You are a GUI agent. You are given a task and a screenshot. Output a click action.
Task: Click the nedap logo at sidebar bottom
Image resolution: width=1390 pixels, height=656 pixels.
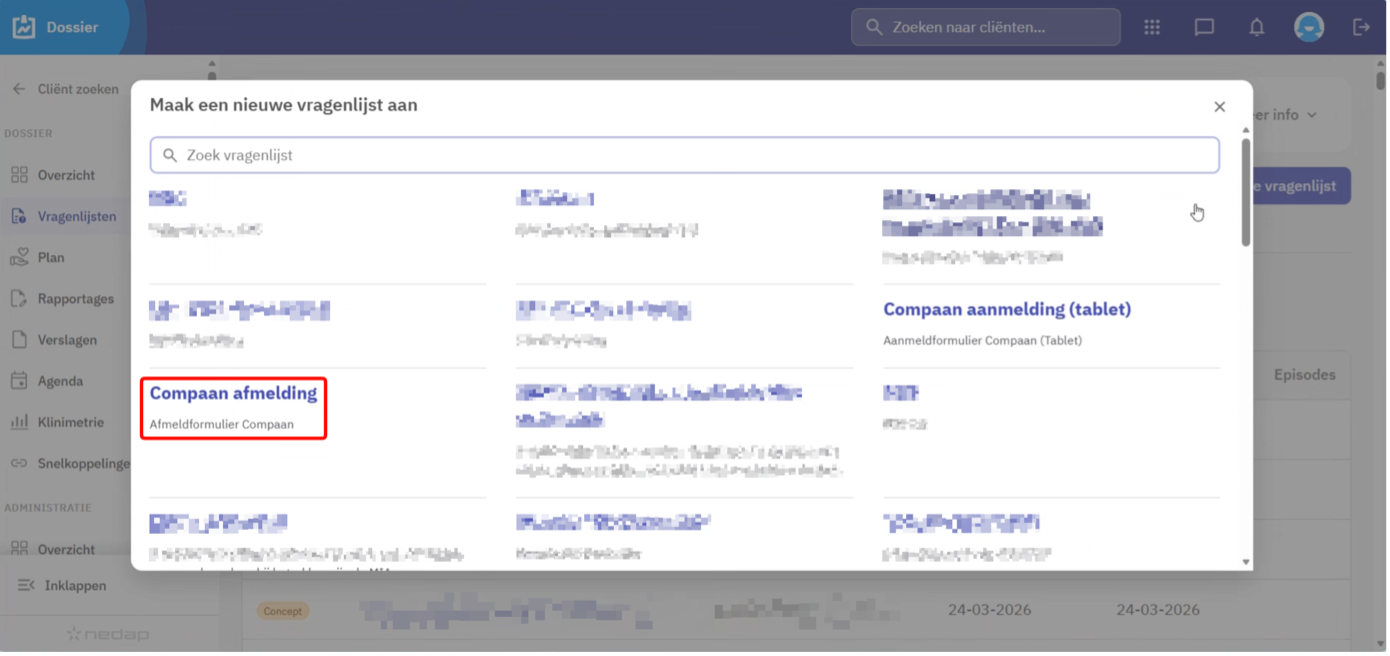click(107, 633)
